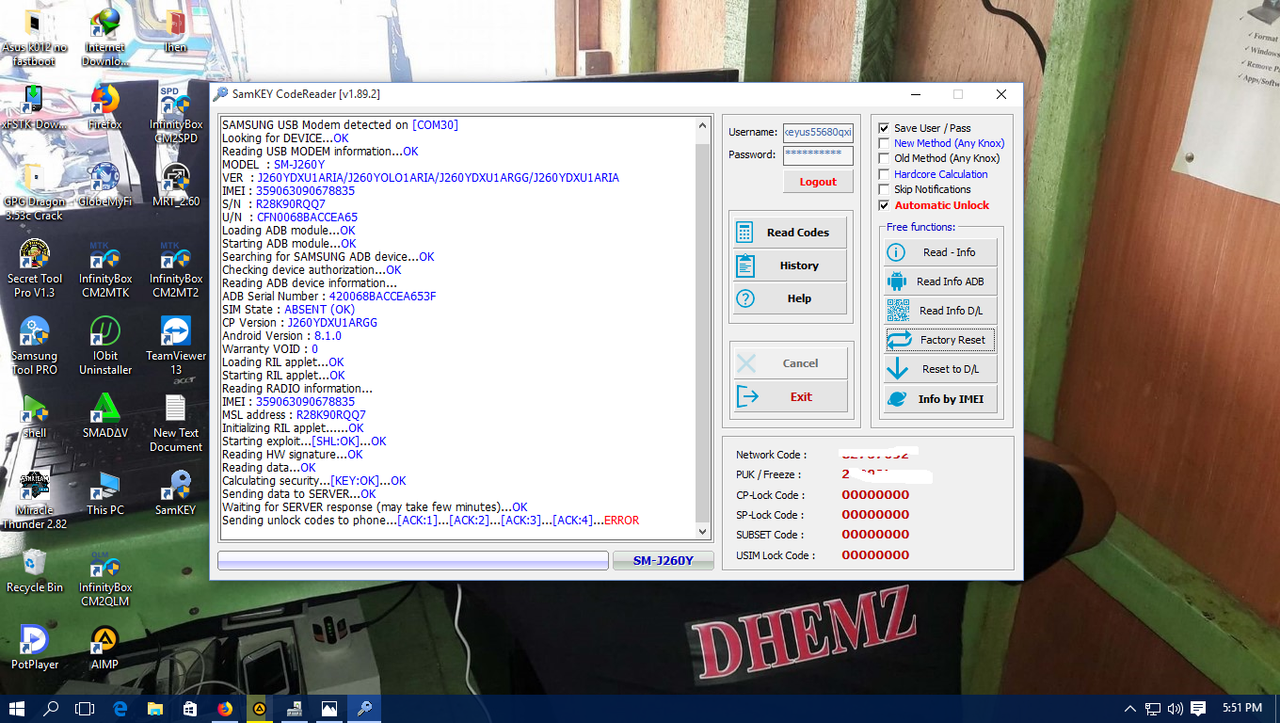Open the InfinityBox CM2SPD desktop shortcut
This screenshot has height=723, width=1280.
(175, 115)
